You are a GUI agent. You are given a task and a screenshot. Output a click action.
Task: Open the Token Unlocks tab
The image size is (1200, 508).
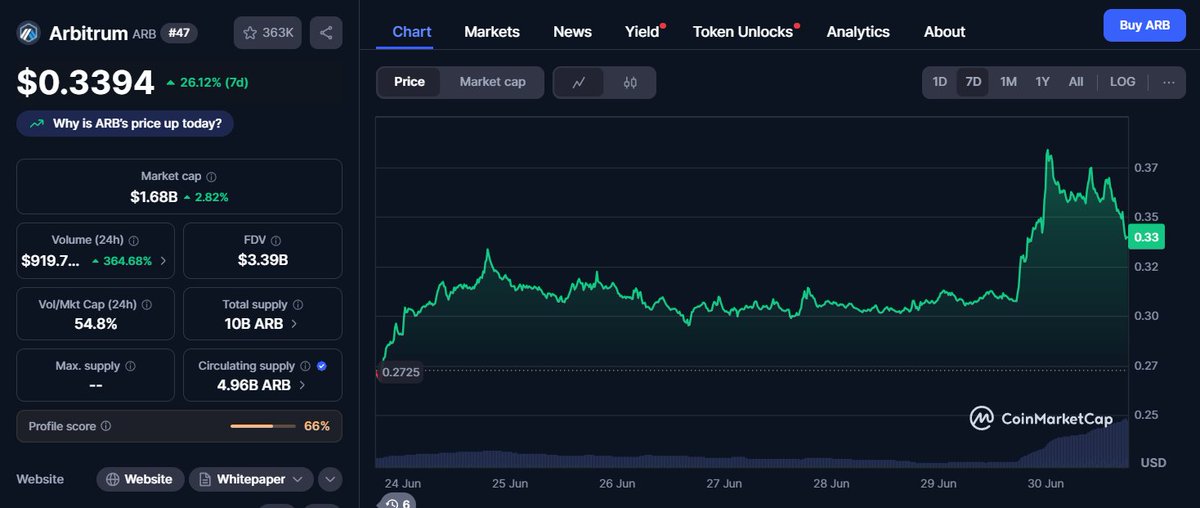pos(744,31)
